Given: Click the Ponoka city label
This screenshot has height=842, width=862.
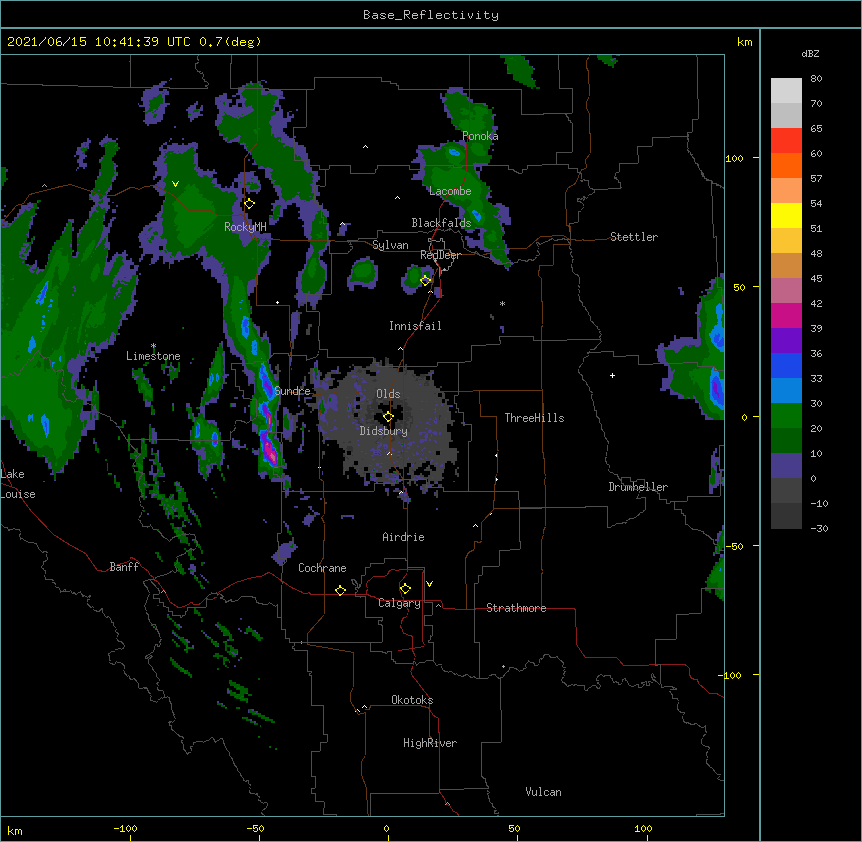Looking at the screenshot, I should 480,136.
